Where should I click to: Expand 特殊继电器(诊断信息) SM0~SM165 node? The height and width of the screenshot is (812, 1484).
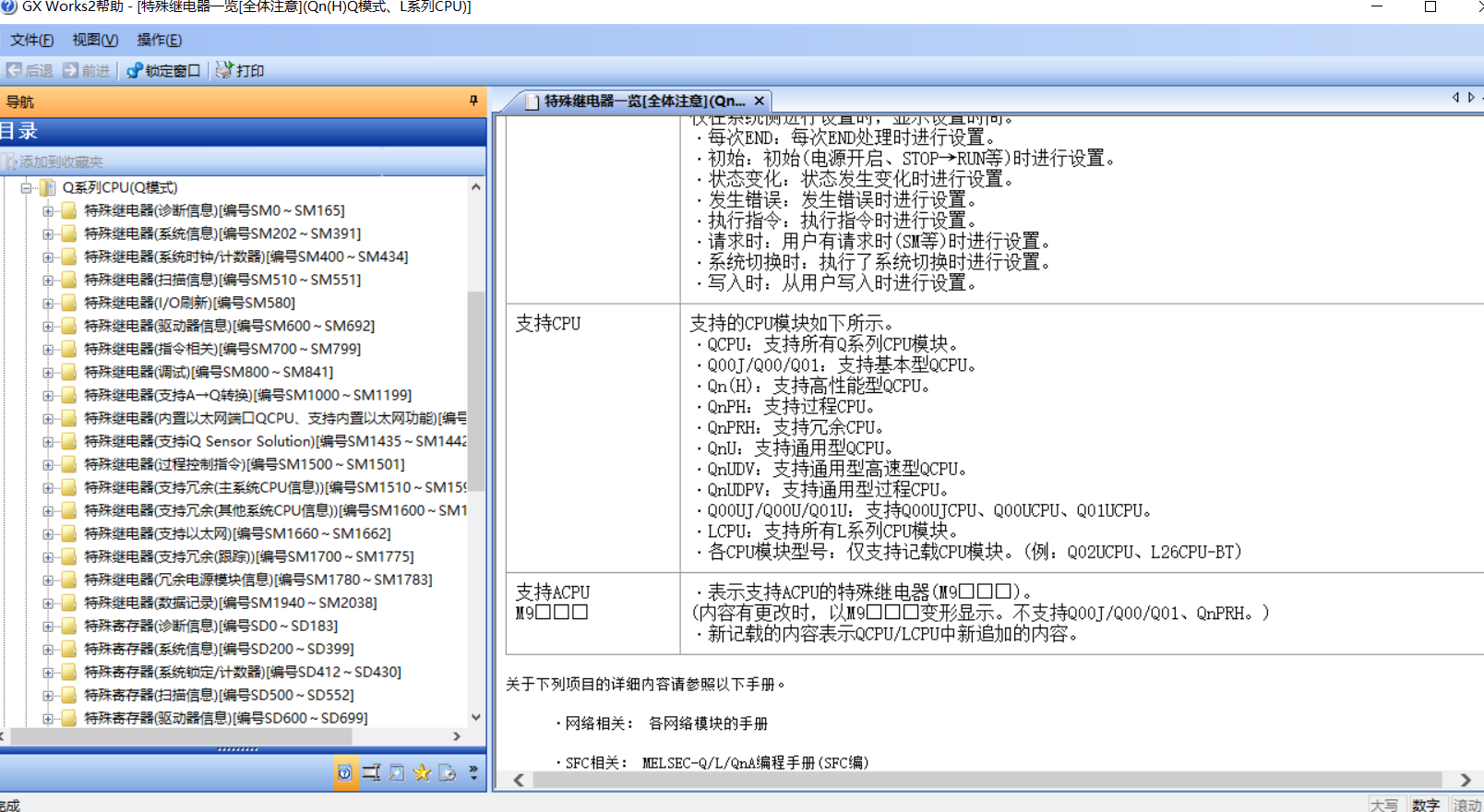(x=48, y=210)
